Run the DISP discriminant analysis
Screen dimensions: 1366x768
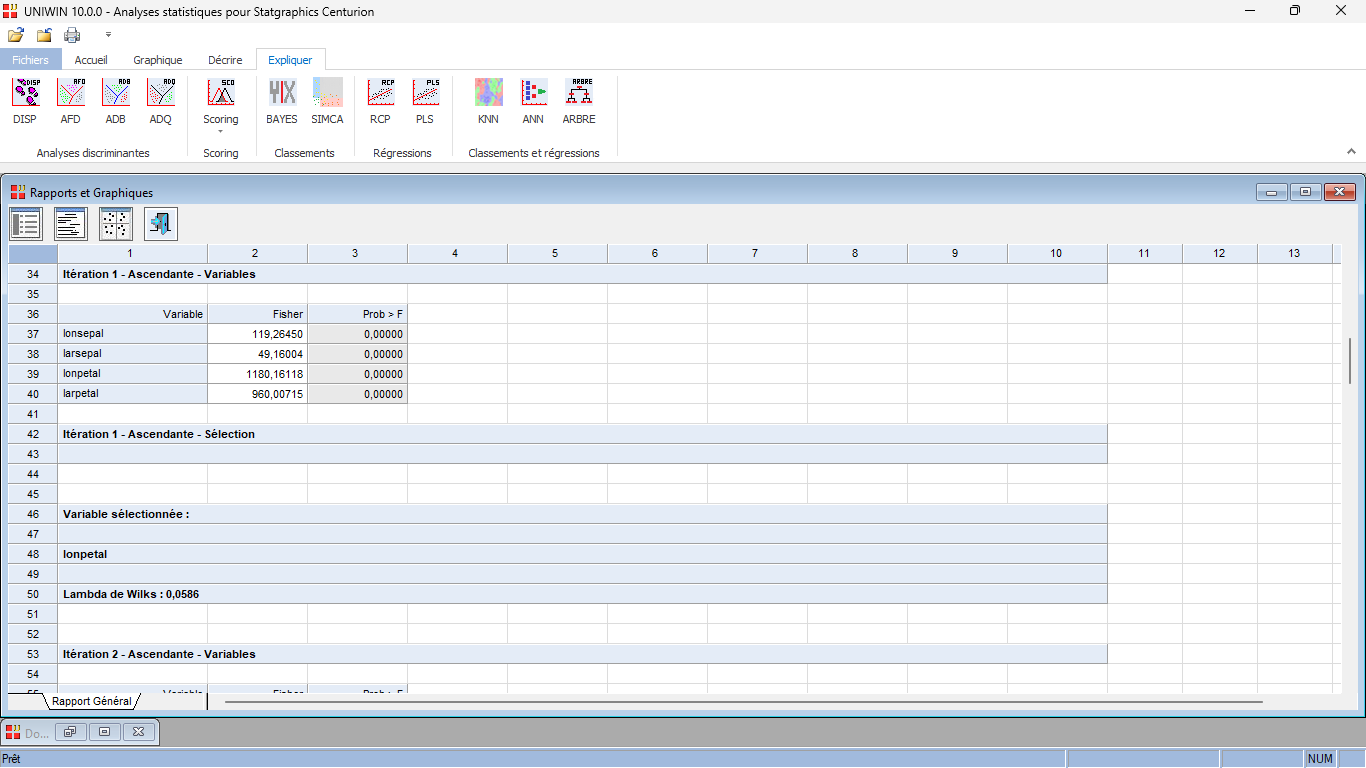25,102
